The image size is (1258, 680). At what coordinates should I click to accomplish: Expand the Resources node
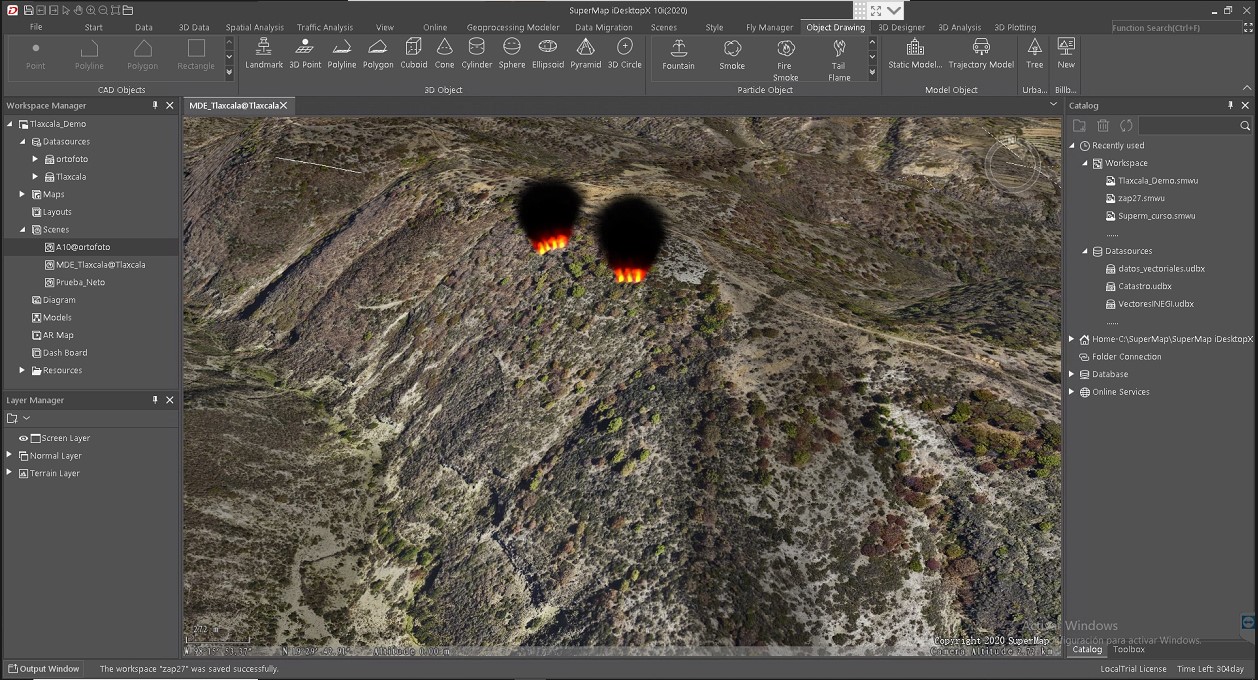coord(22,370)
